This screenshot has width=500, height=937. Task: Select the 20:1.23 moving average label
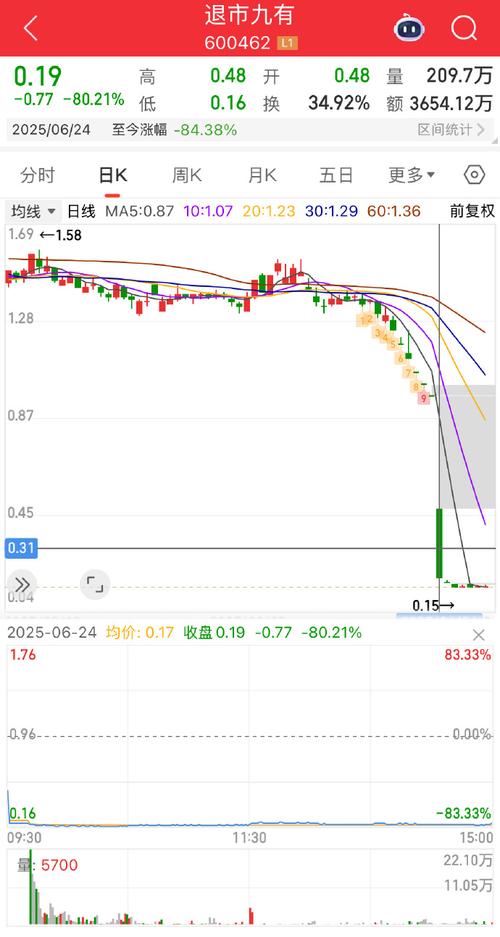point(268,211)
